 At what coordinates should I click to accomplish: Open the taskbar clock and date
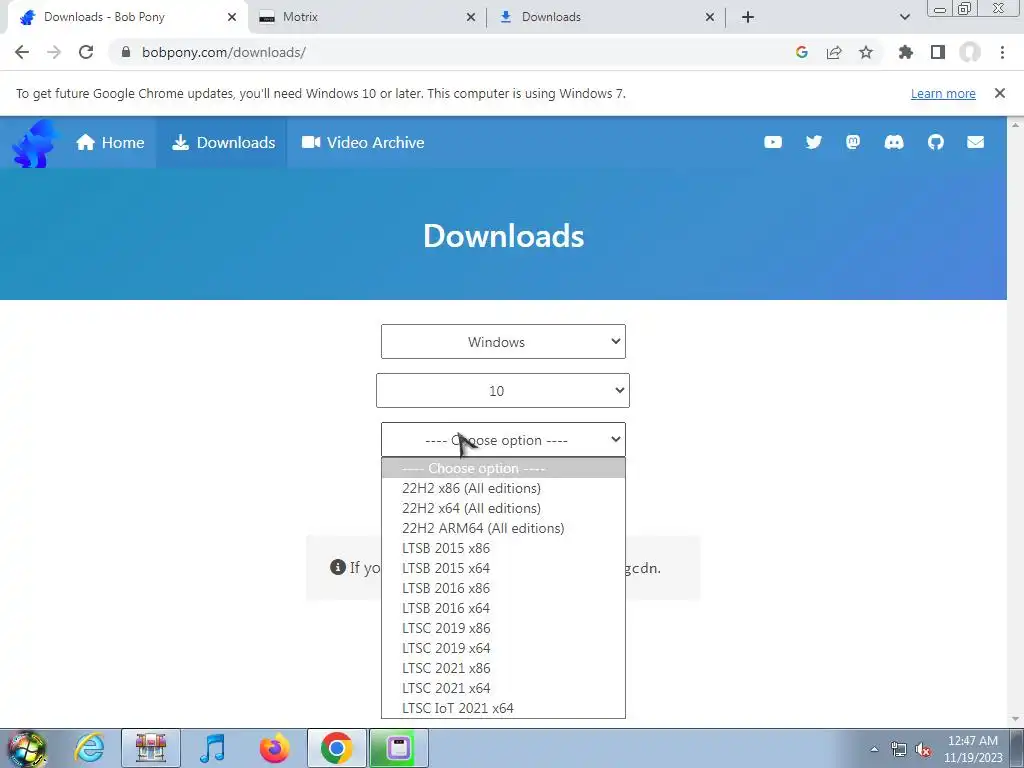tap(973, 749)
